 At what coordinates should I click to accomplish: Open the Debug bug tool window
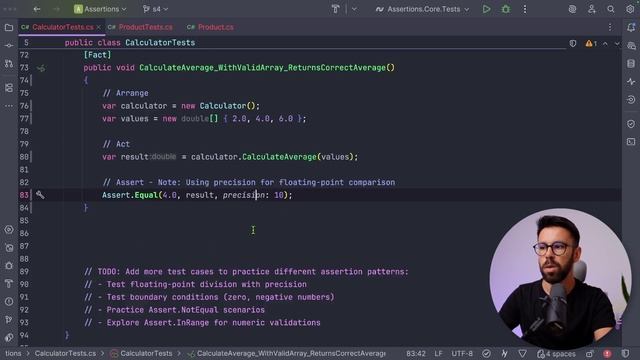pyautogui.click(x=9, y=266)
